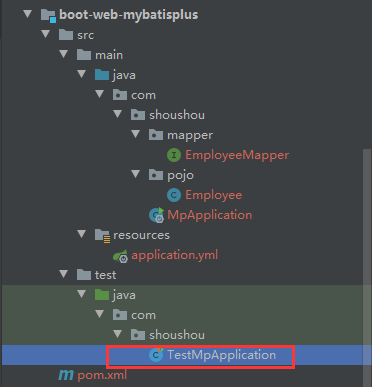The height and width of the screenshot is (387, 372).
Task: Collapse the java folder under main
Action: pyautogui.click(x=82, y=74)
